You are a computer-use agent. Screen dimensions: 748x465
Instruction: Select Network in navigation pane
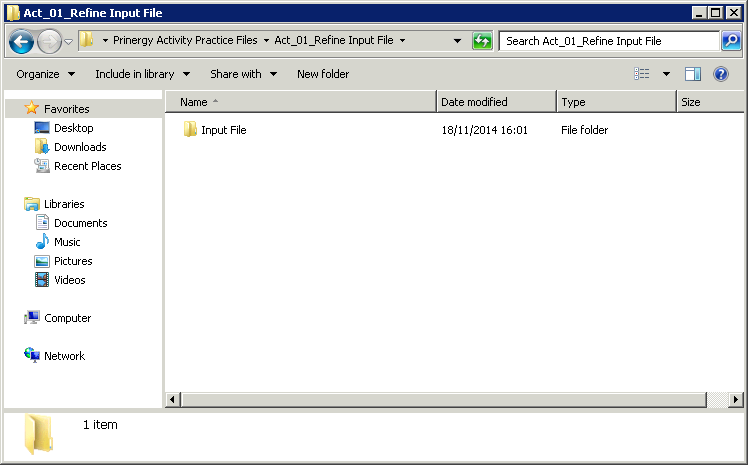pyautogui.click(x=64, y=356)
